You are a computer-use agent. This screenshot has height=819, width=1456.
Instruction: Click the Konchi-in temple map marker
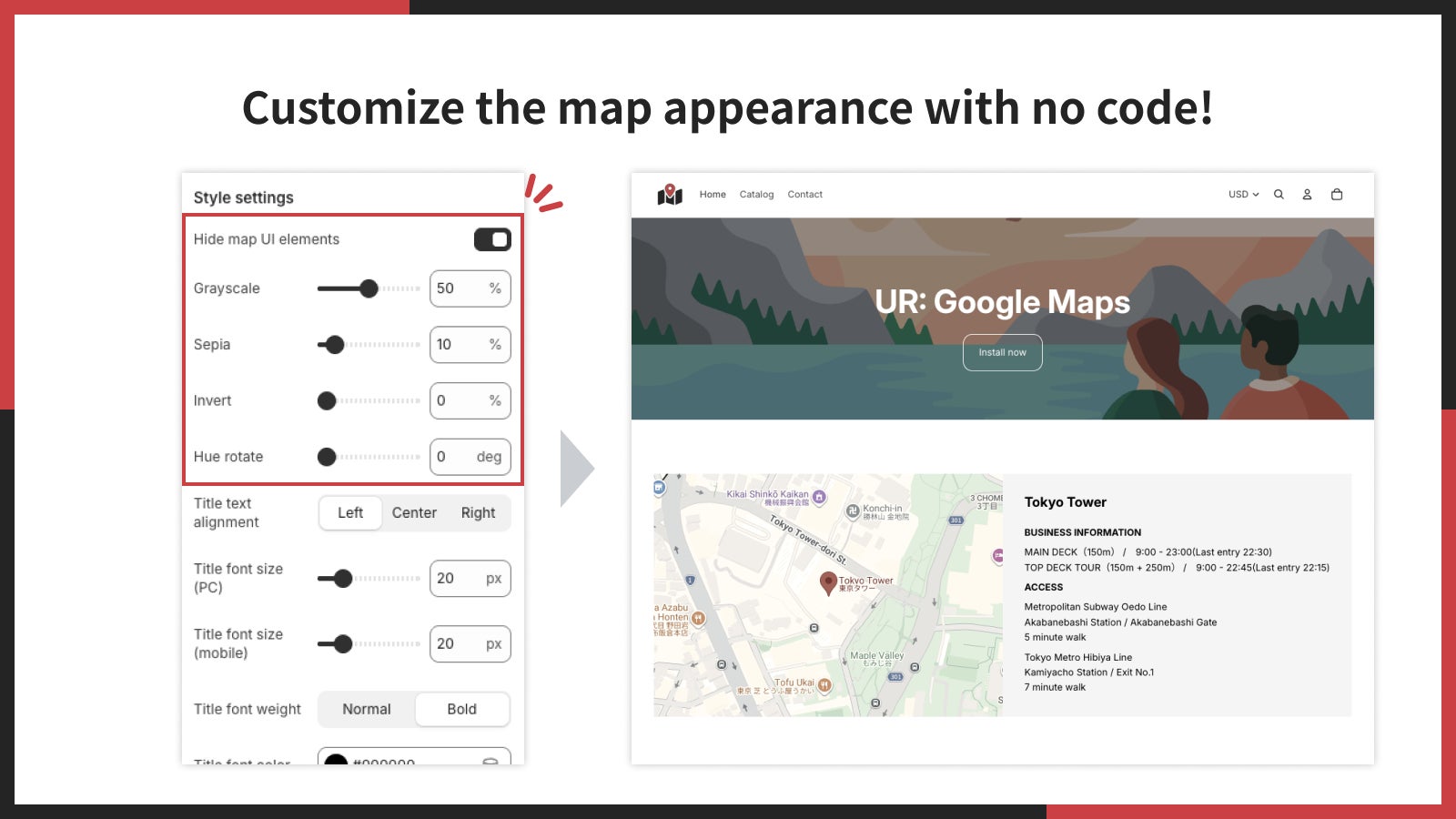[853, 511]
